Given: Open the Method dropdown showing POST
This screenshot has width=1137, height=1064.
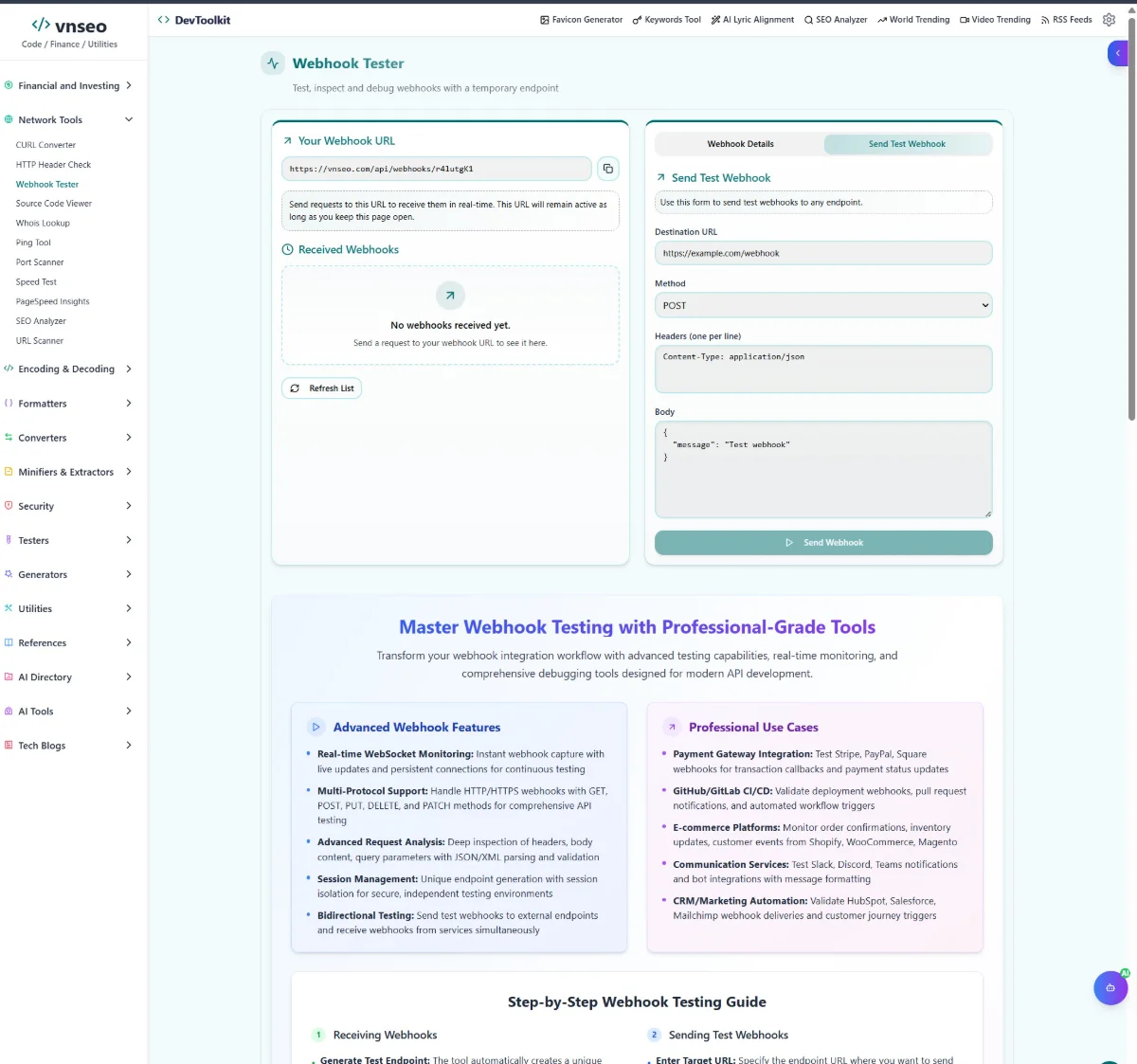Looking at the screenshot, I should click(x=822, y=305).
